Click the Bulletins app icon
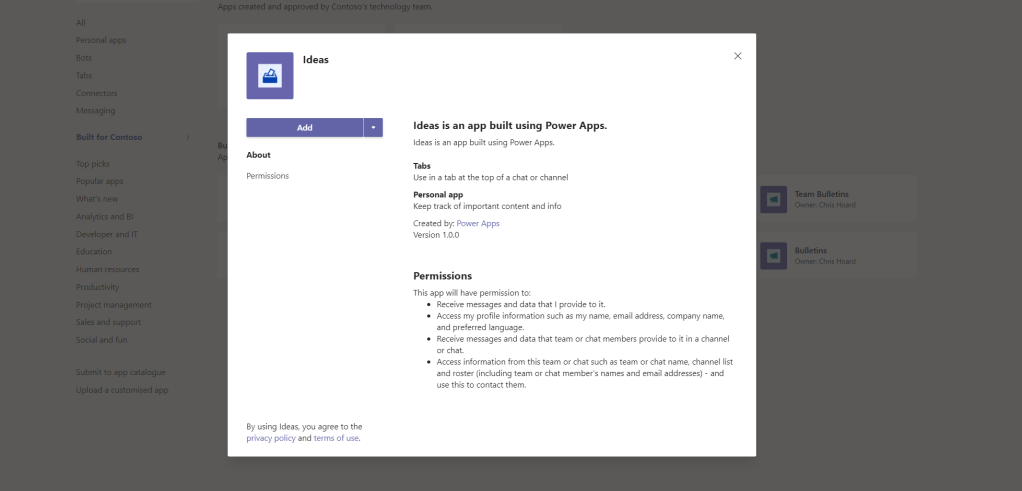This screenshot has width=1022, height=491. (x=773, y=256)
